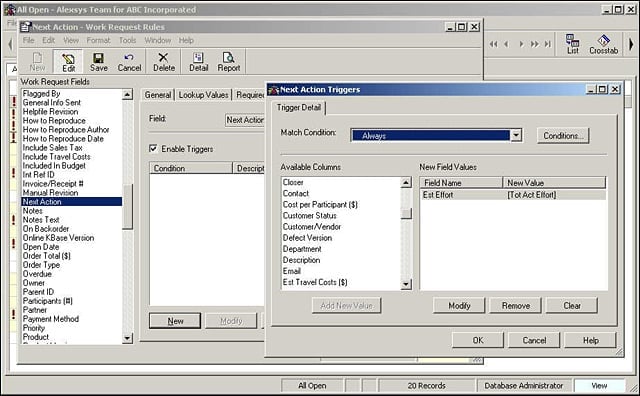Go to previous record navigation arrow
Viewport: 640px width, 396px height.
coord(507,44)
